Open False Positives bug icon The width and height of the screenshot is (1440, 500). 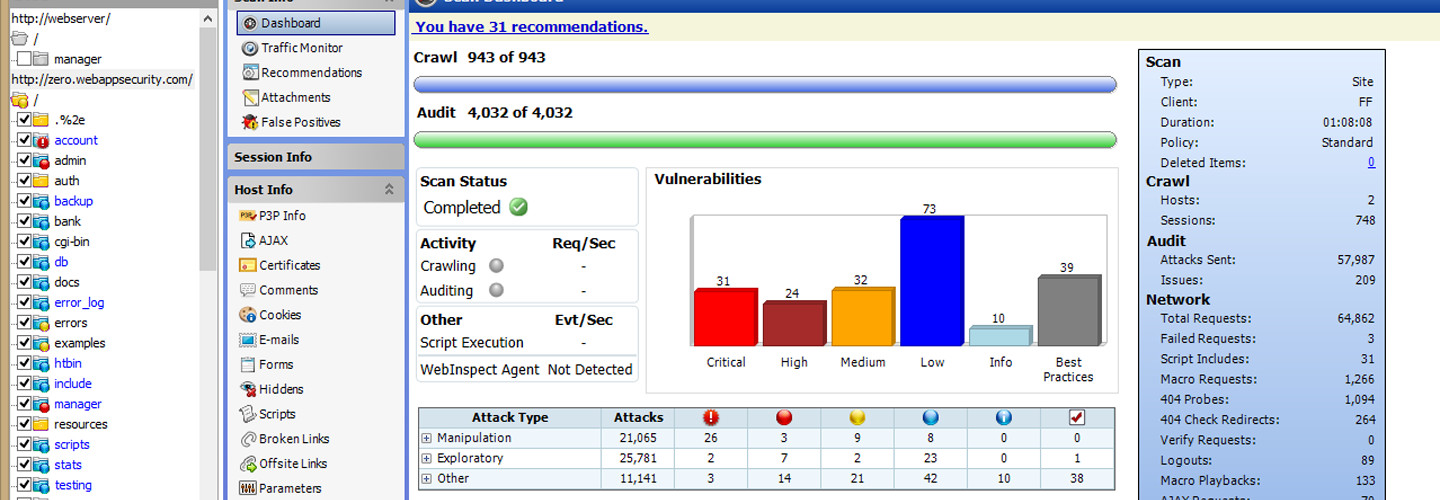250,122
